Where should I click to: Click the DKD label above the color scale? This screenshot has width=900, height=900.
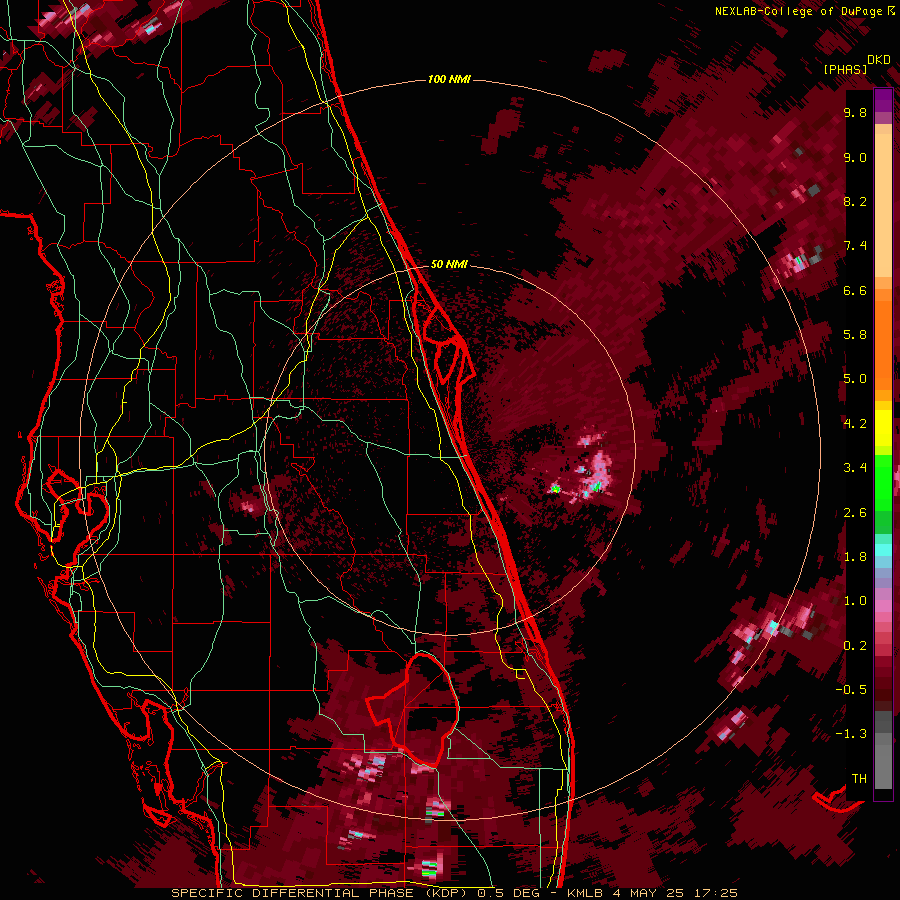click(x=879, y=60)
